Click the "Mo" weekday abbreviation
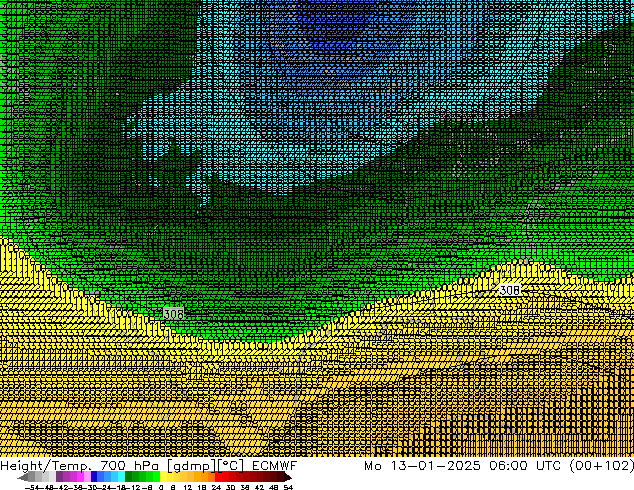 [373, 466]
